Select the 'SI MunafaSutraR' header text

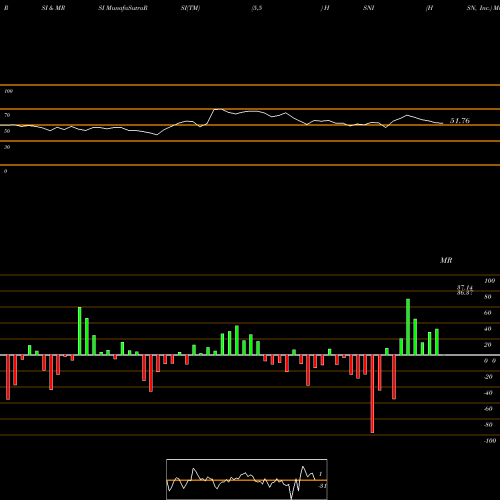[x=123, y=8]
